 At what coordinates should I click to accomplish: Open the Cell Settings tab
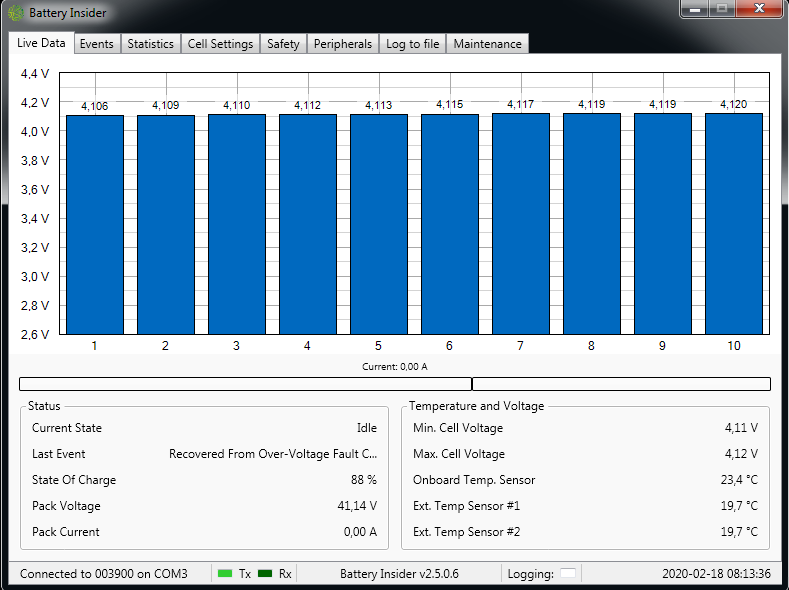[220, 44]
